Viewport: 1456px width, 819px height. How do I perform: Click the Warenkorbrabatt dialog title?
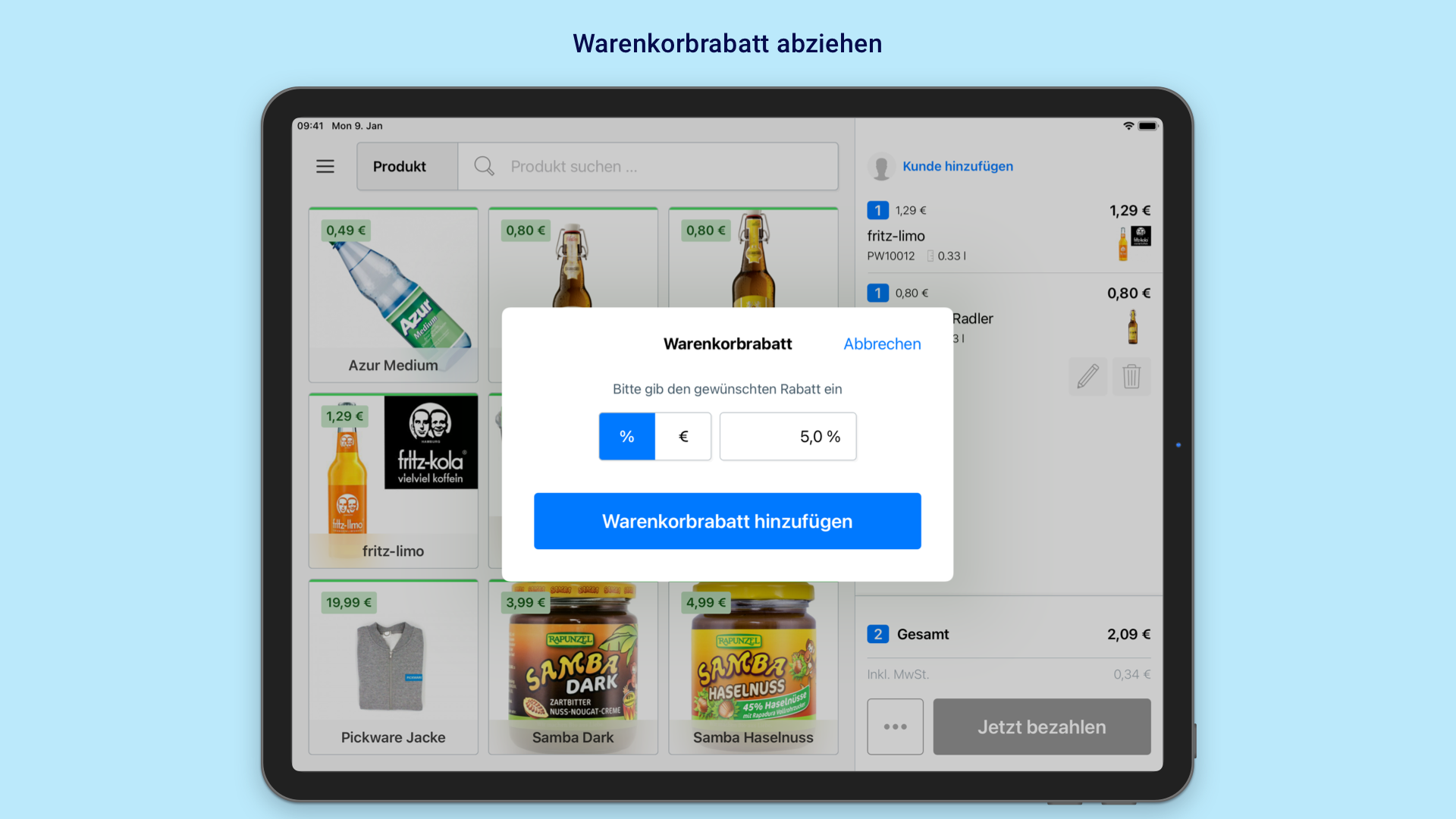pos(727,344)
